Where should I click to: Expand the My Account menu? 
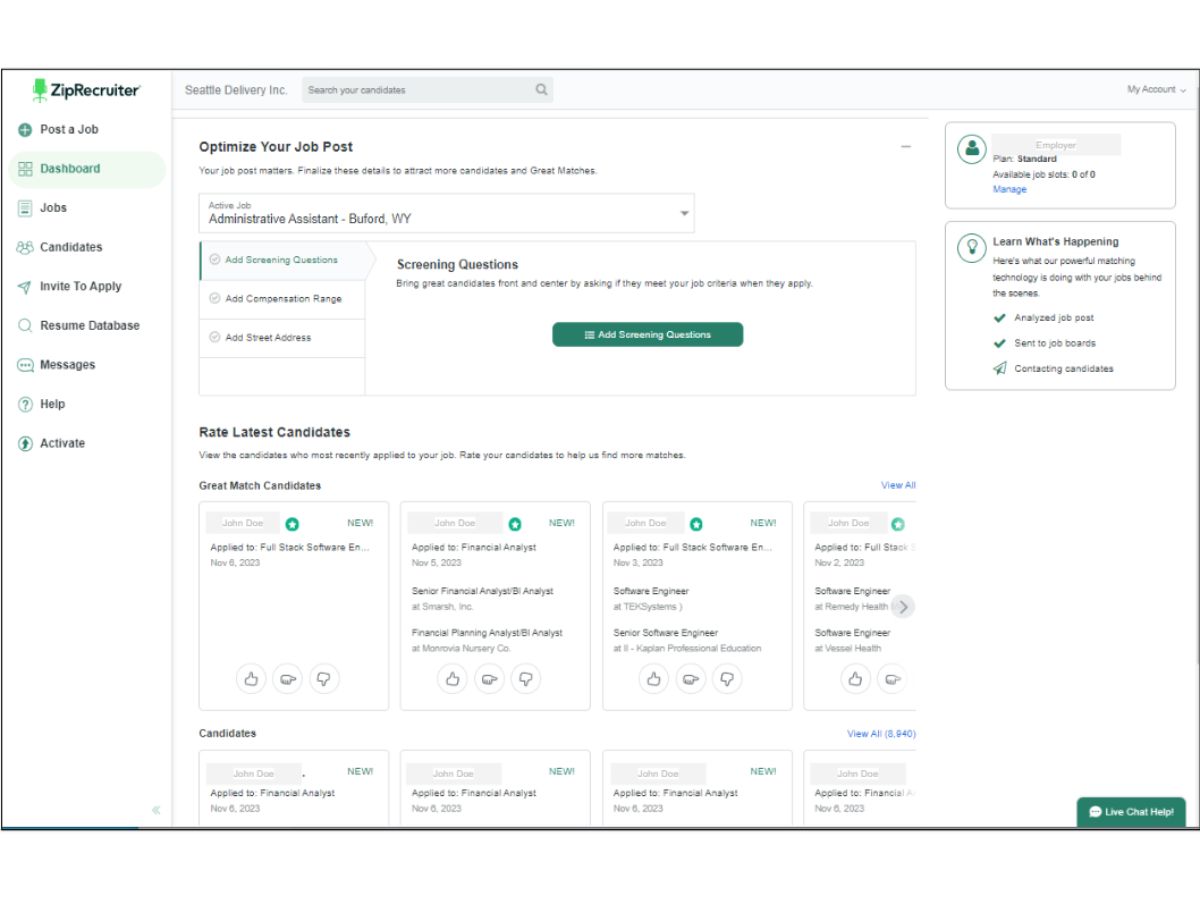click(x=1156, y=90)
